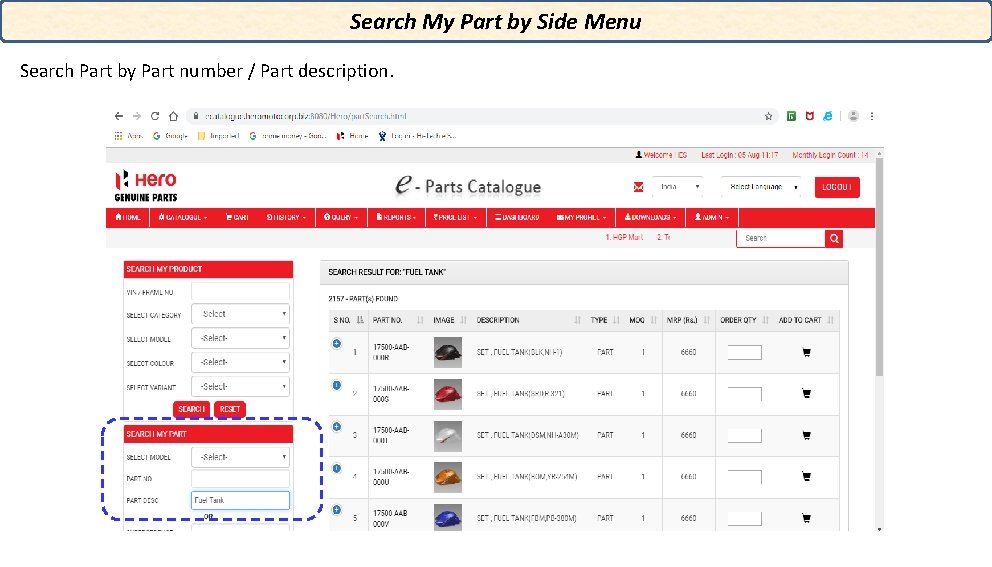Click the blue IE extension icon
This screenshot has width=992, height=567.
(x=828, y=116)
